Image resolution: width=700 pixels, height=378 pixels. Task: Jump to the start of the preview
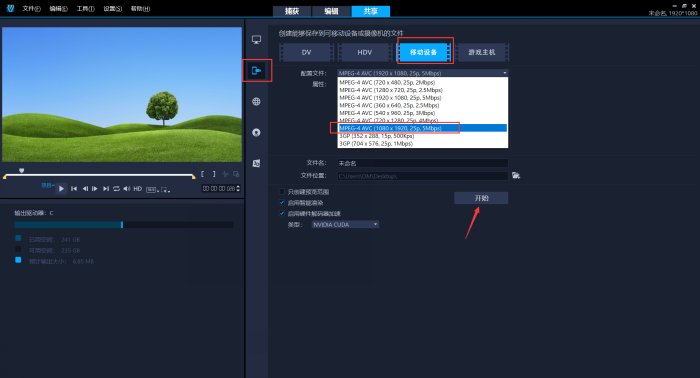[74, 189]
